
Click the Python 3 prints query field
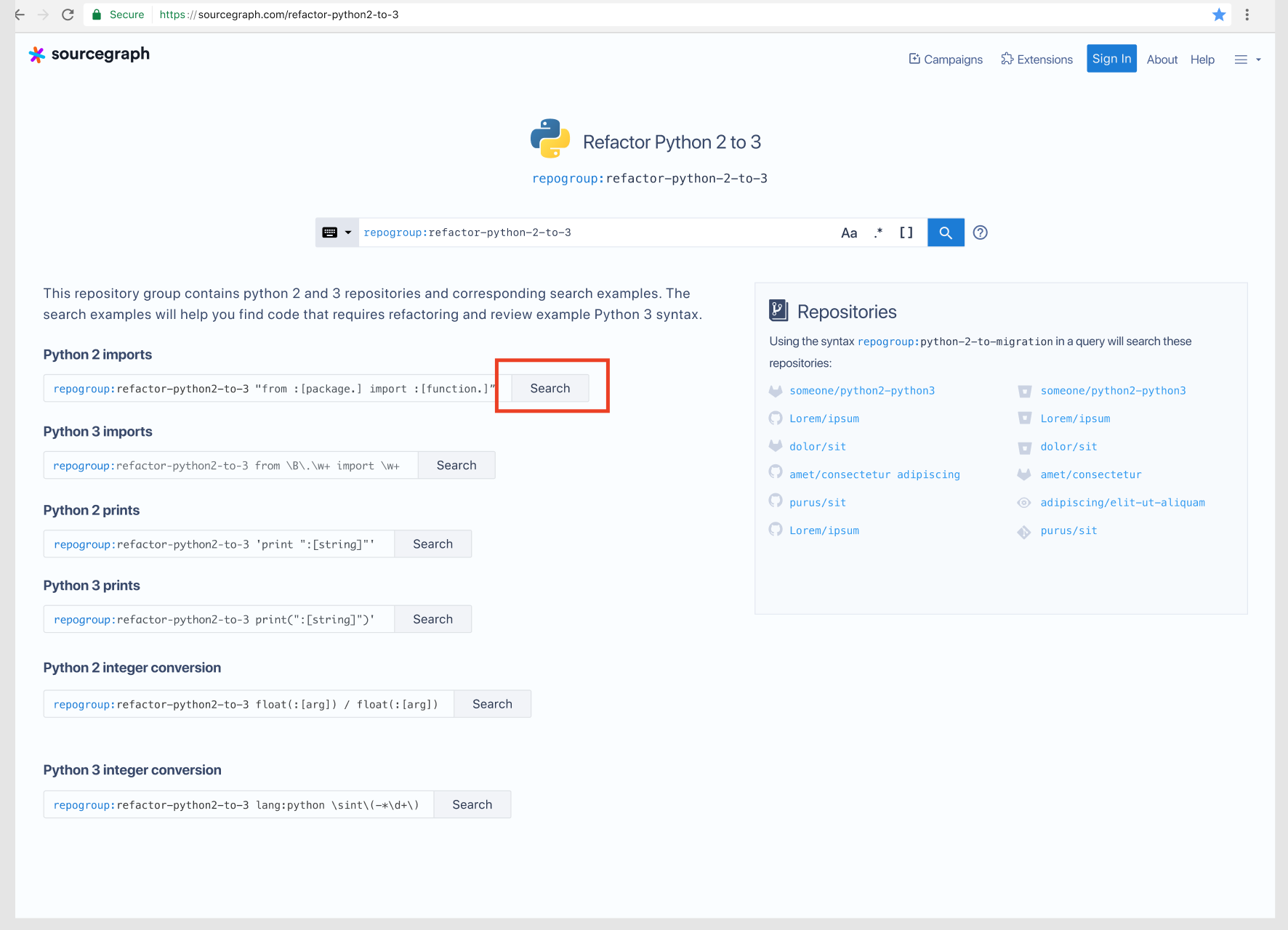coord(219,619)
